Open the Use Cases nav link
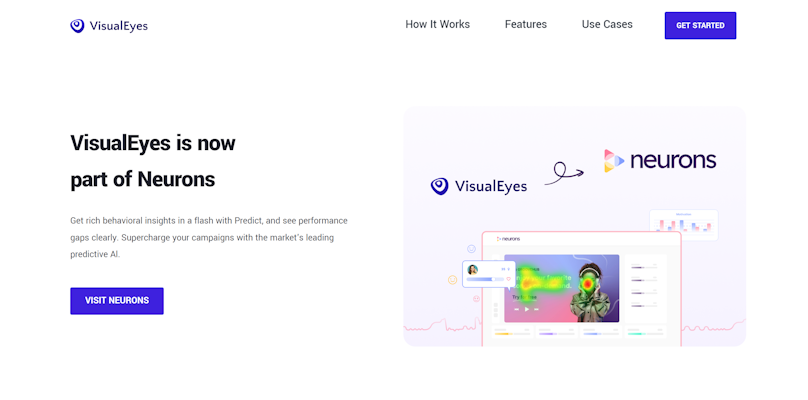This screenshot has width=808, height=400. click(607, 24)
